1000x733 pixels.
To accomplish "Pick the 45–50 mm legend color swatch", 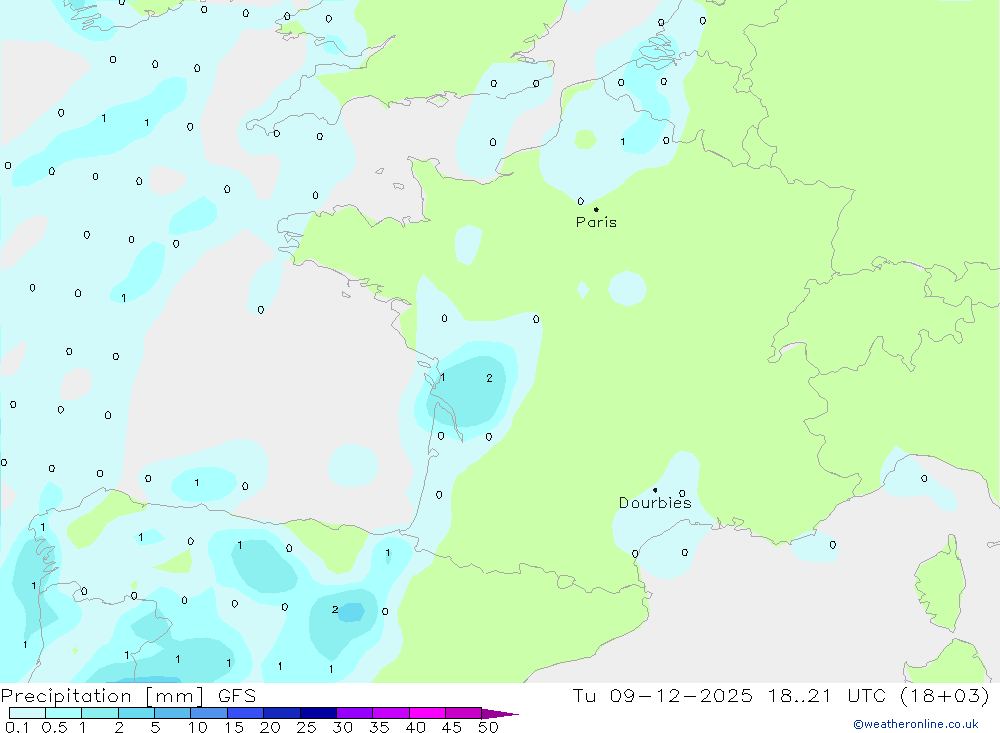I will (463, 713).
